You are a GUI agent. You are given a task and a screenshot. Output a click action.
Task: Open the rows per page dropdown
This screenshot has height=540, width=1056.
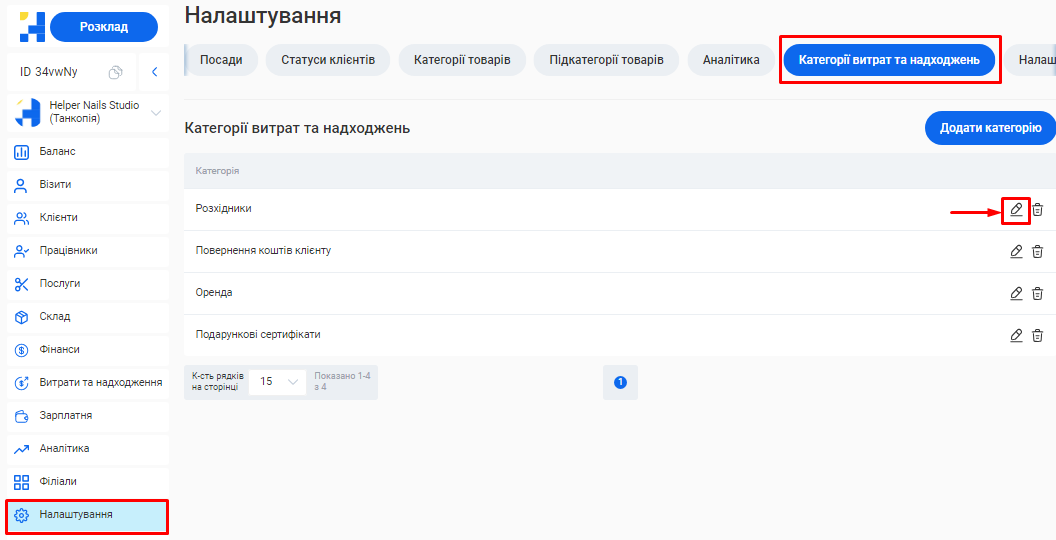click(277, 382)
